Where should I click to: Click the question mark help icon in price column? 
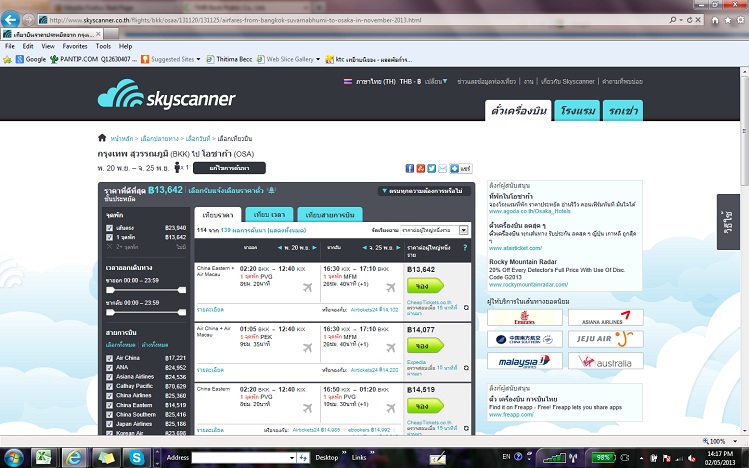(x=465, y=247)
